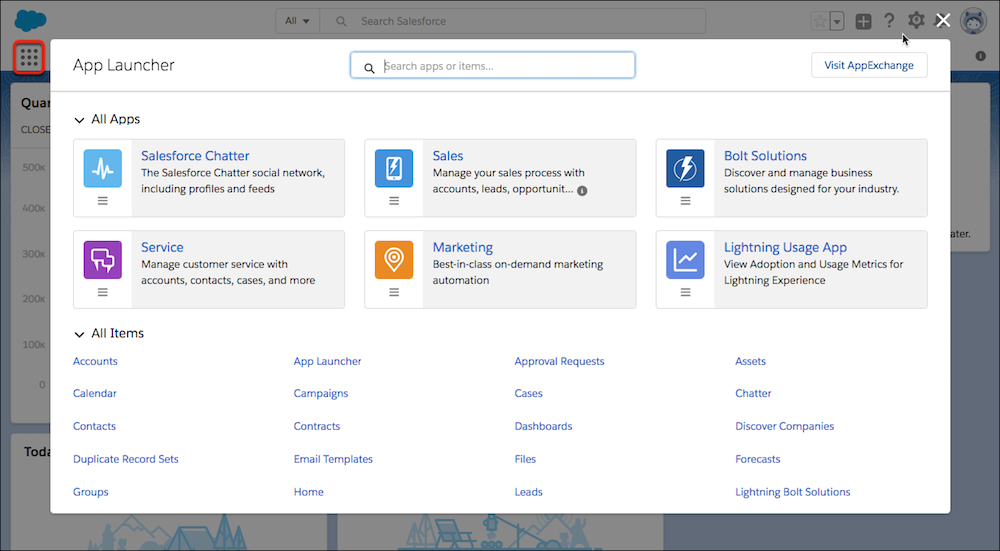Click drag handle under Marketing icon

(394, 292)
